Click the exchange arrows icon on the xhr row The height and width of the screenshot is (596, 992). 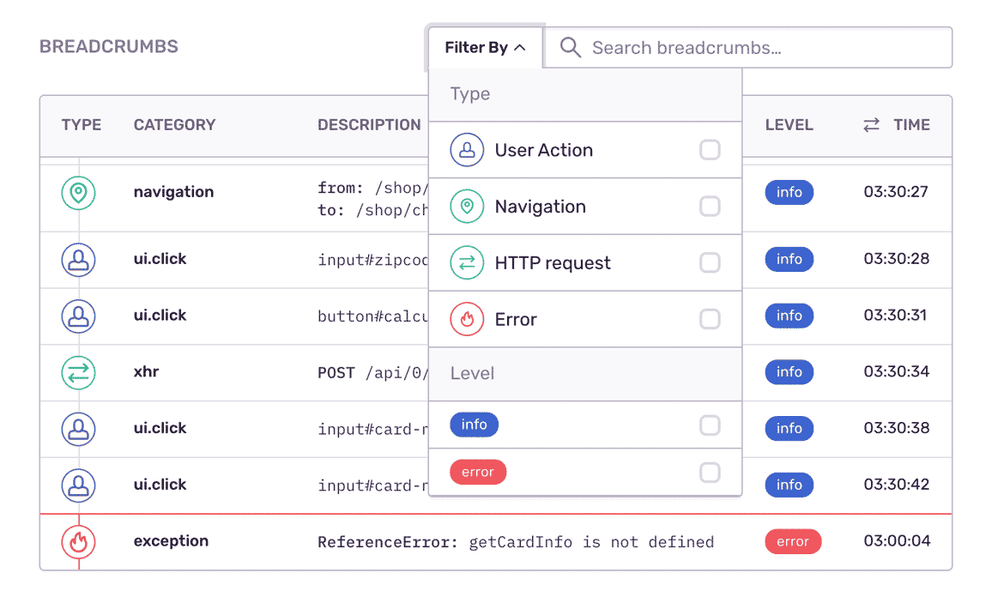click(x=80, y=372)
